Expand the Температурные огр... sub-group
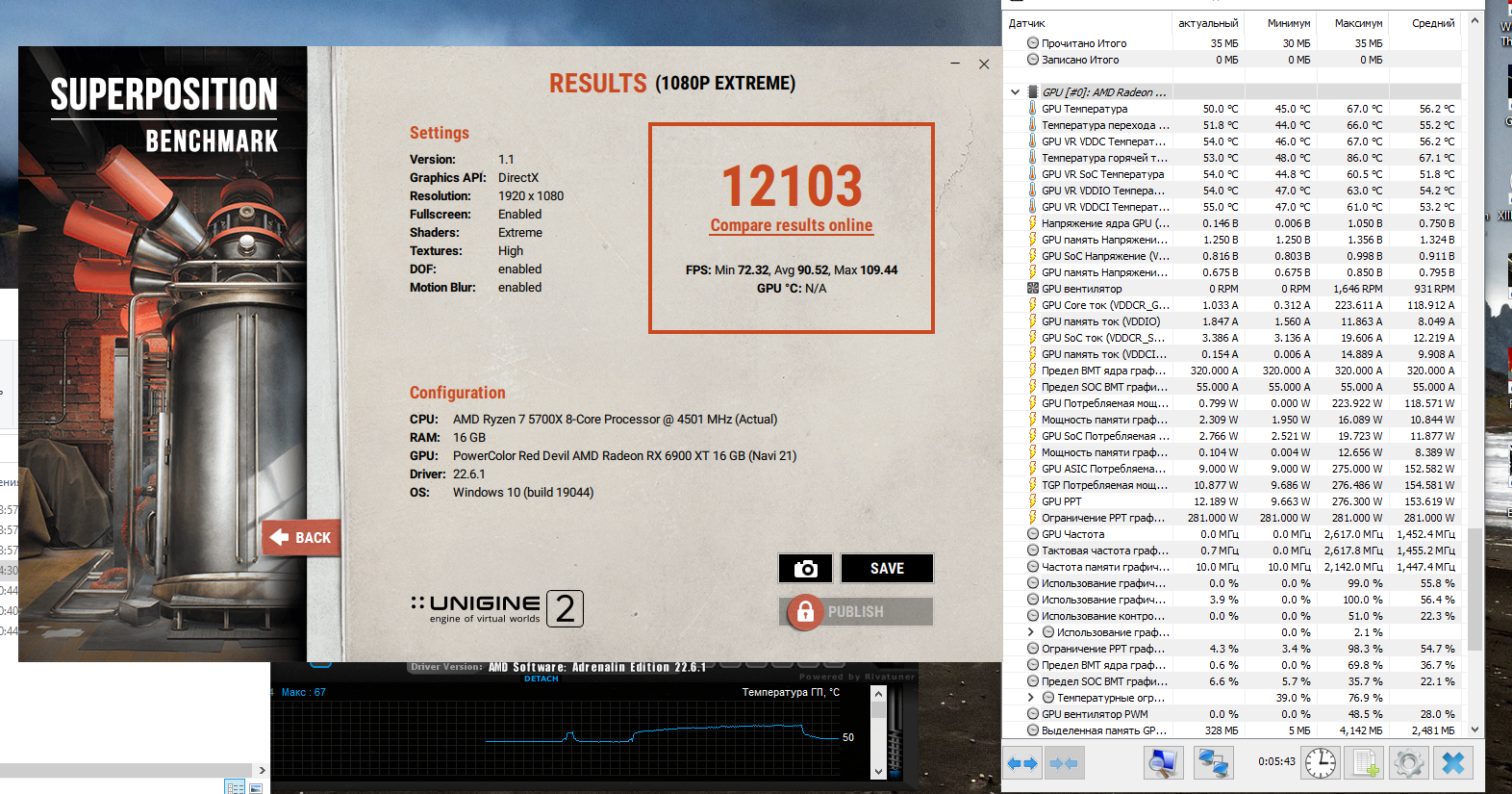Image resolution: width=1512 pixels, height=794 pixels. [1031, 698]
